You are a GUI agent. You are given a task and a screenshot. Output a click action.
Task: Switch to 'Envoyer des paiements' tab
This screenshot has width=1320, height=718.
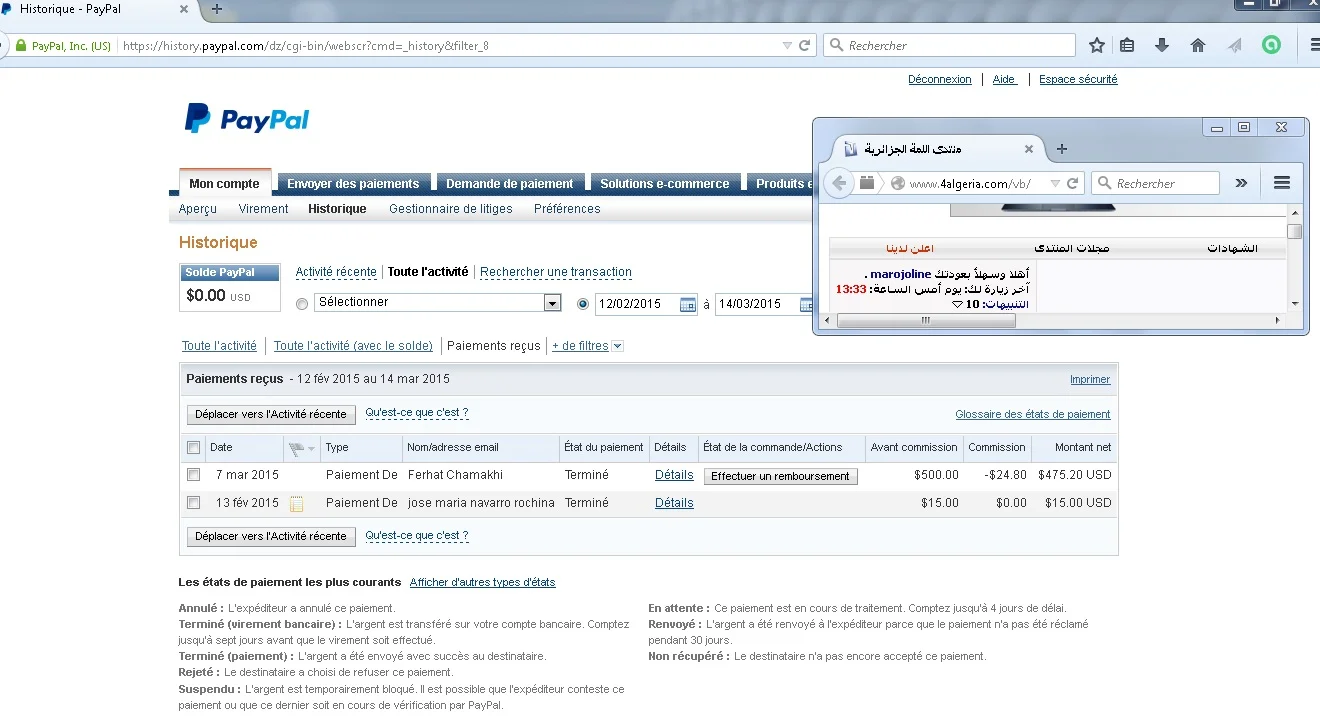353,184
